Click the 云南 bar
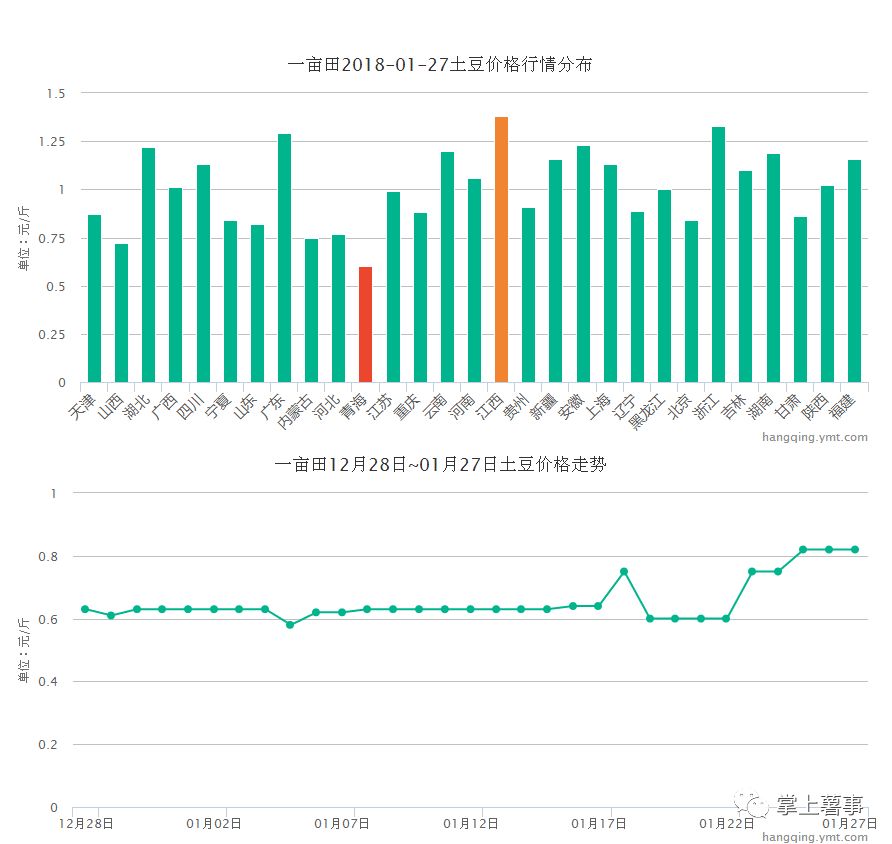Image resolution: width=892 pixels, height=844 pixels. point(447,267)
